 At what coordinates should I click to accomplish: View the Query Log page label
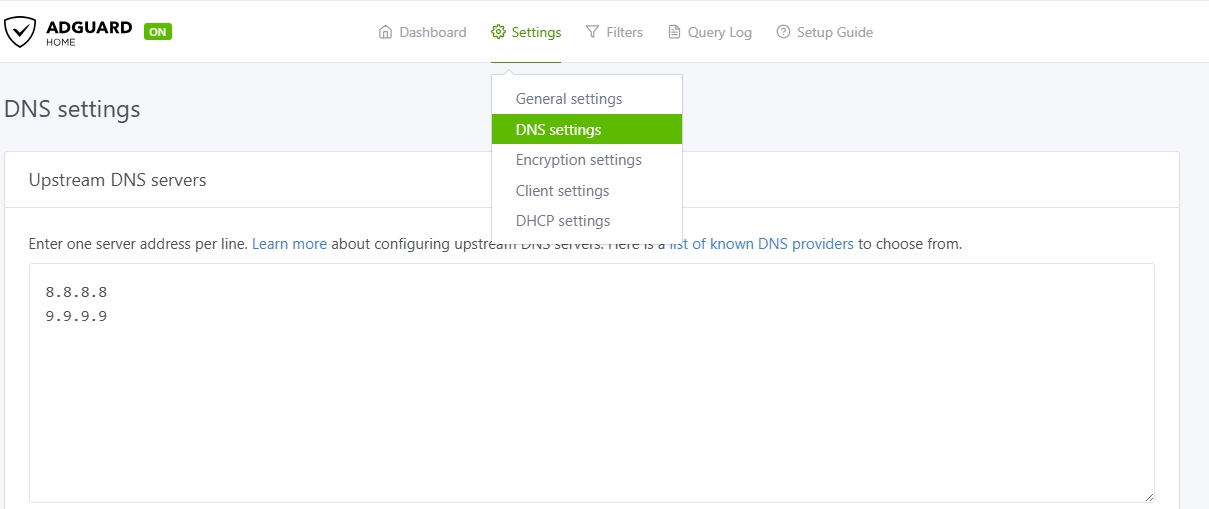click(719, 32)
